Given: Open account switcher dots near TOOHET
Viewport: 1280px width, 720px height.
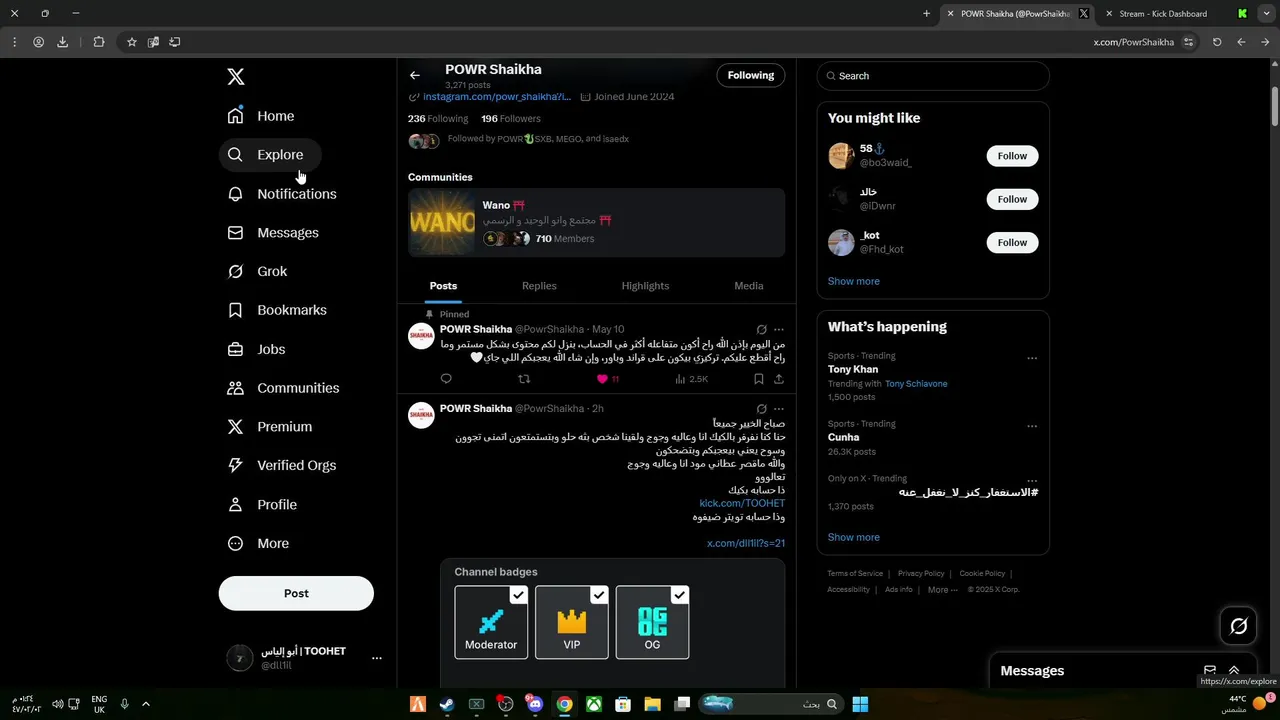Looking at the screenshot, I should click(377, 658).
